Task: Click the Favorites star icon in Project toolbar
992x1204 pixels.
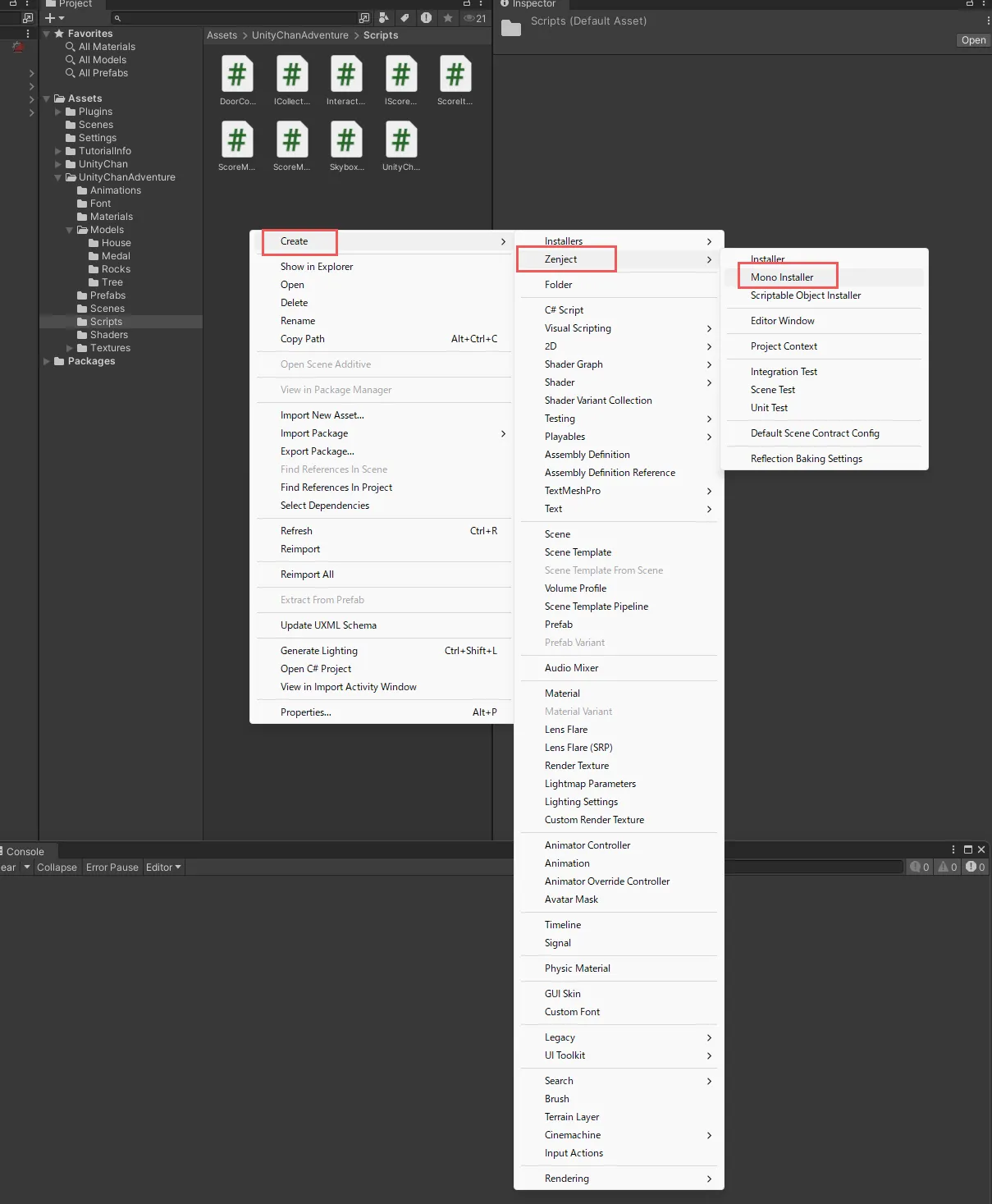Action: 448,18
